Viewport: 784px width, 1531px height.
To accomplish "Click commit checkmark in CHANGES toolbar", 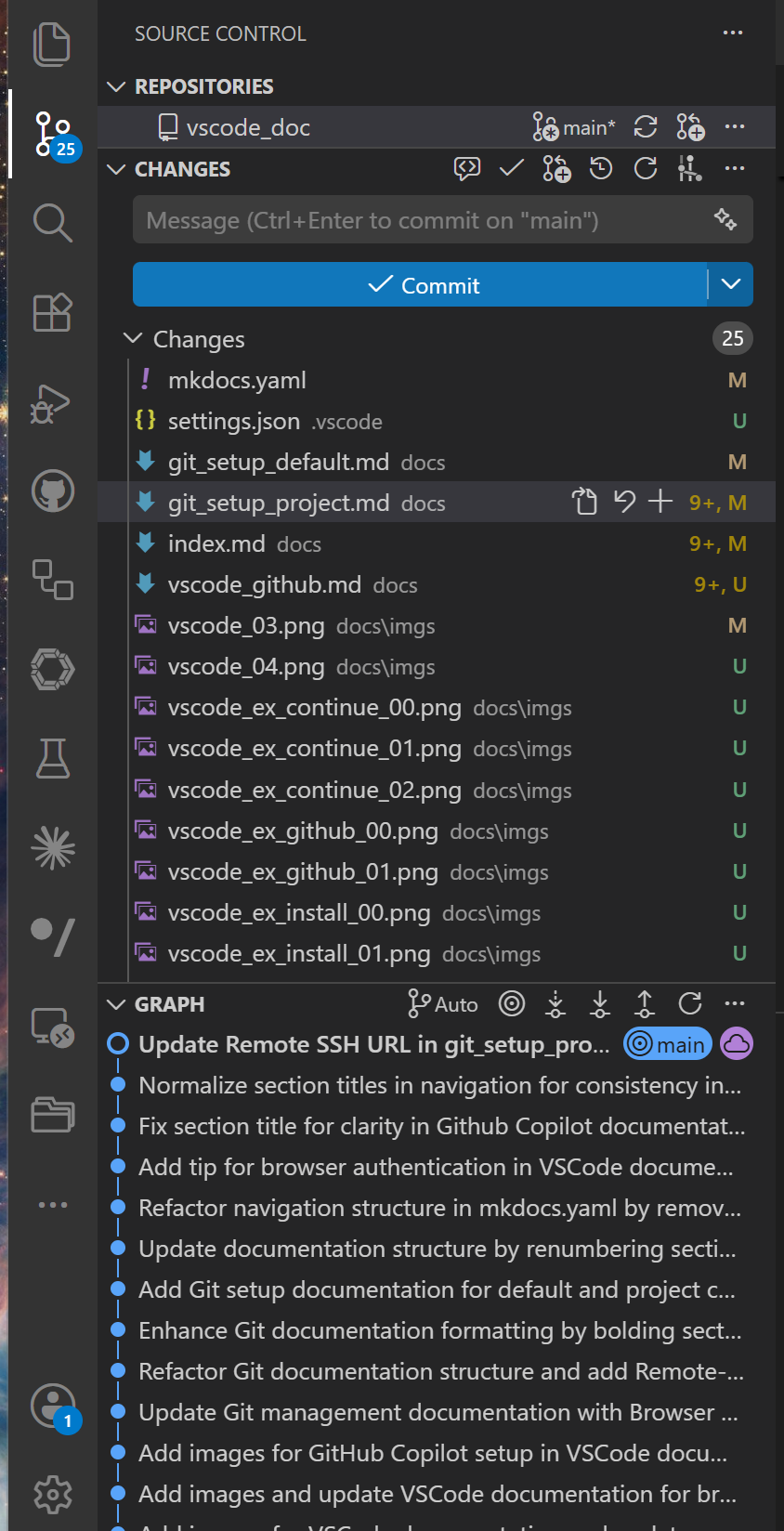I will click(511, 168).
